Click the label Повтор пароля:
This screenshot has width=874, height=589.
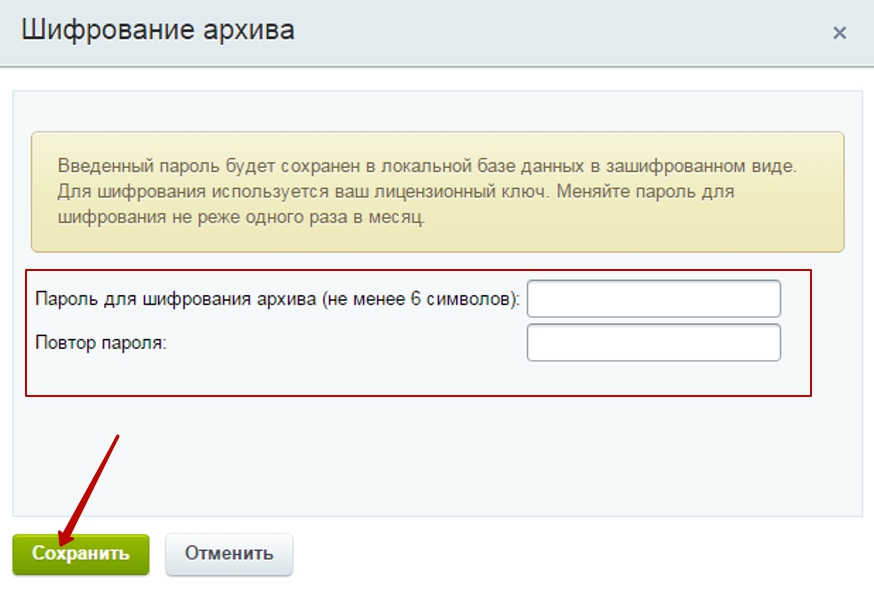pyautogui.click(x=101, y=342)
